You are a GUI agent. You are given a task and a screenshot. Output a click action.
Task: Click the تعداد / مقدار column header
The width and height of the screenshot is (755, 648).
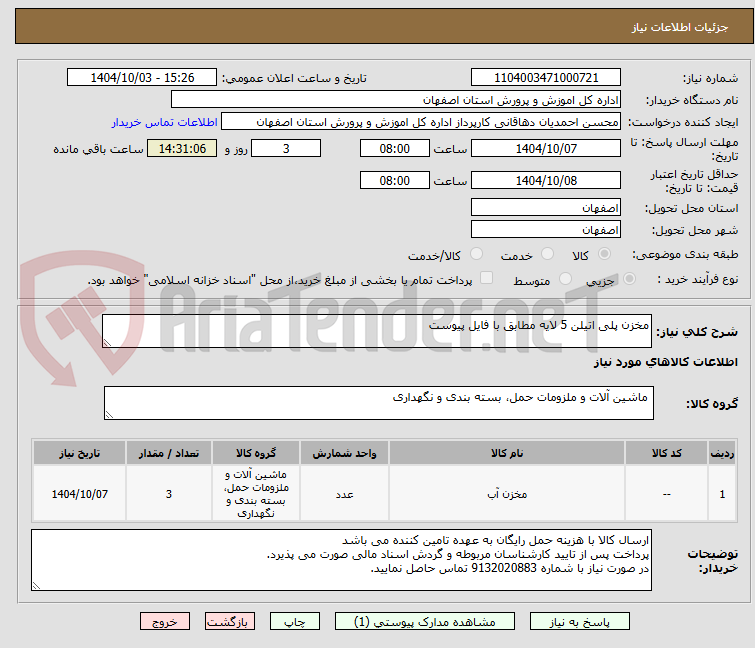coord(169,453)
